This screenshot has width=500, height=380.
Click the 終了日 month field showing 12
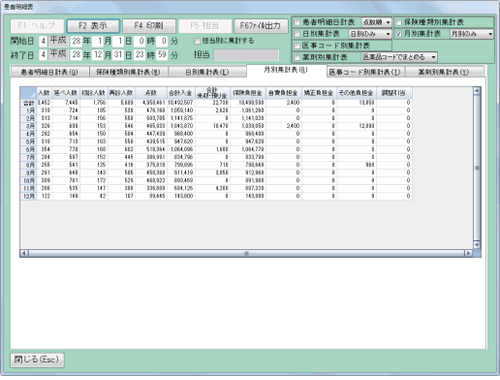coord(98,55)
